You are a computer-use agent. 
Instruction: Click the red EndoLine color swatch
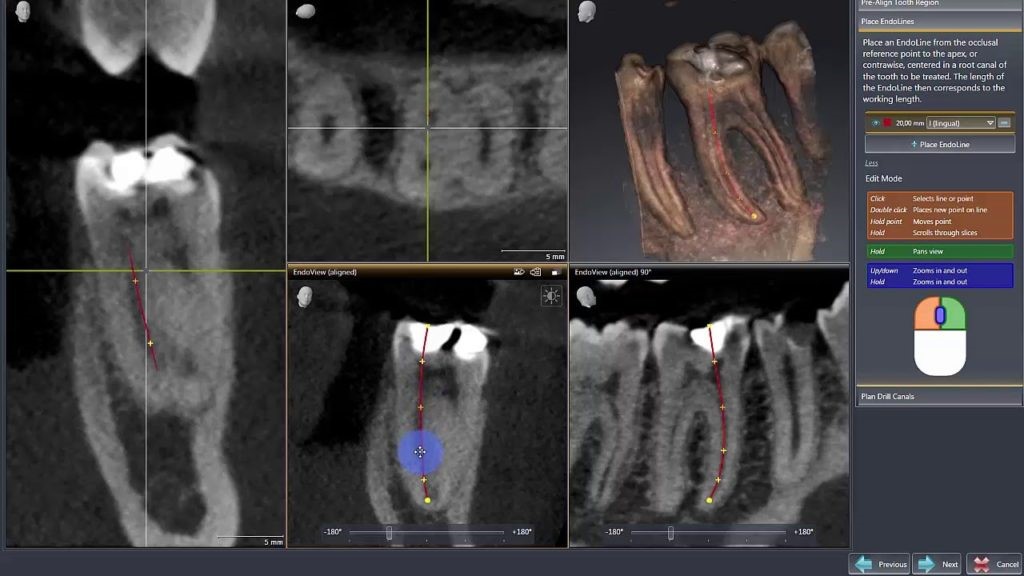pos(887,123)
